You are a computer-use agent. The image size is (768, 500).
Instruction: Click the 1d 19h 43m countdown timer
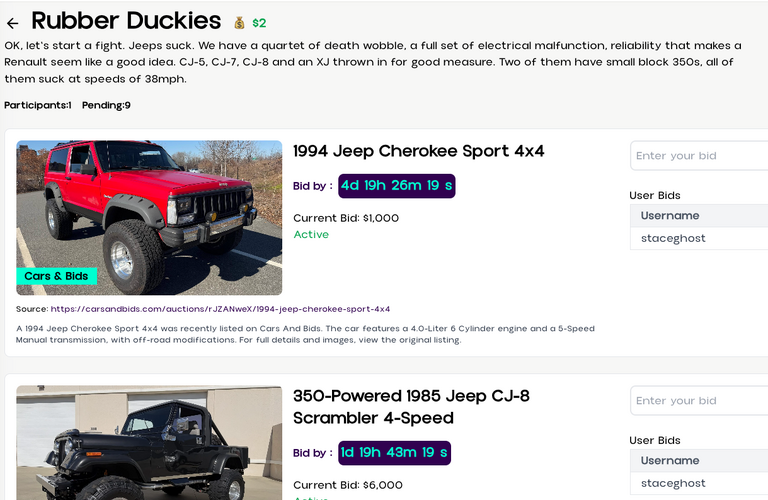394,453
